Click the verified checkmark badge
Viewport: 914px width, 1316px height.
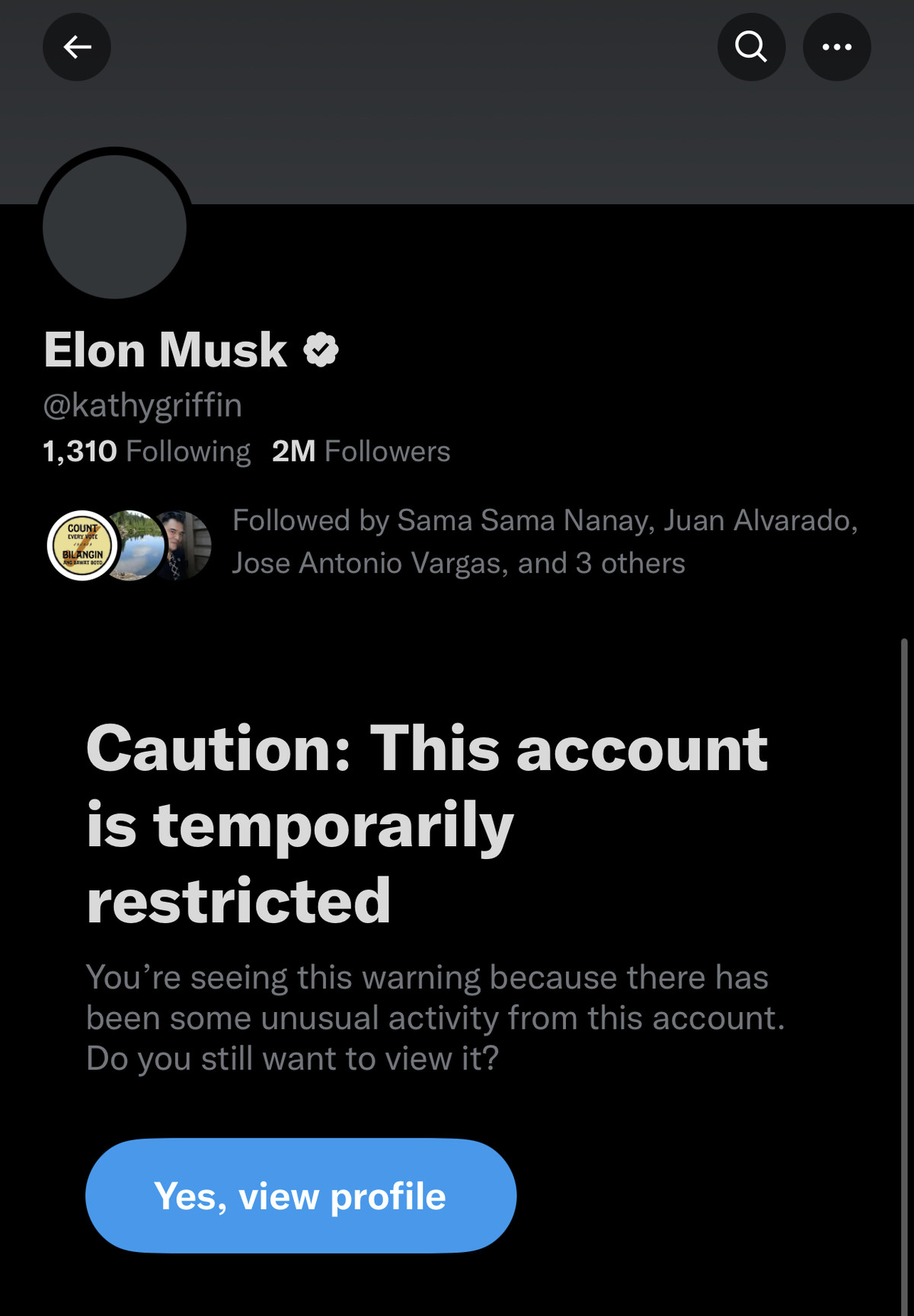(x=321, y=350)
